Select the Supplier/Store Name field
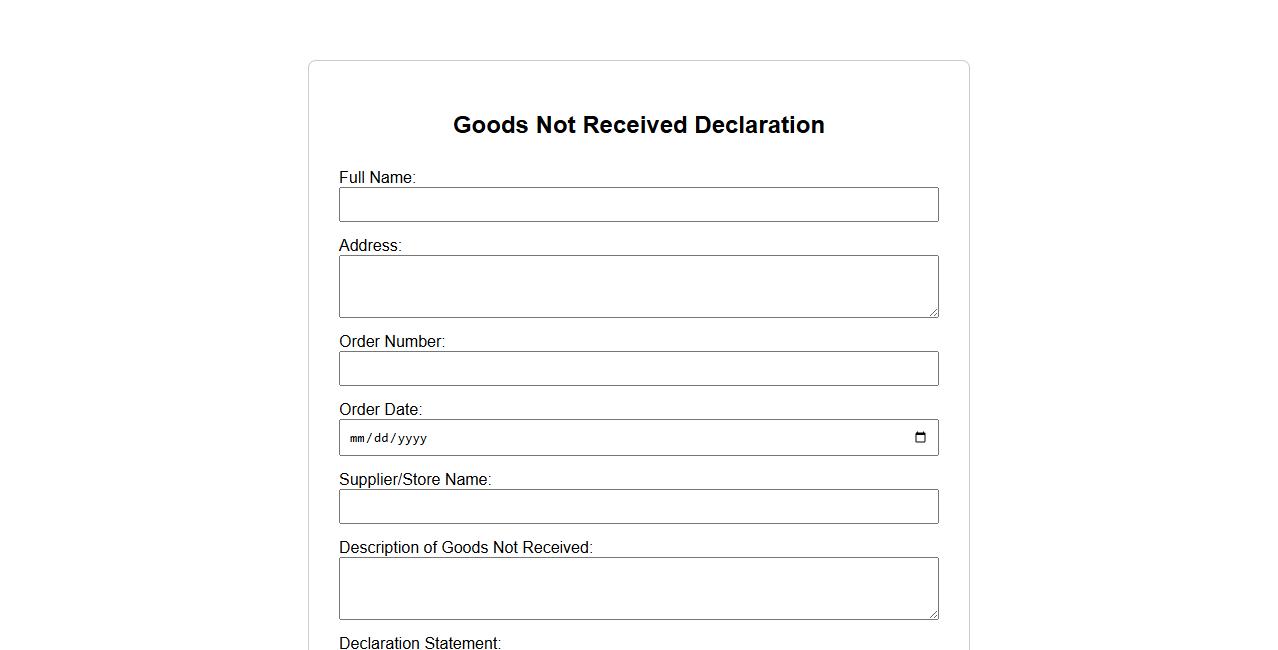The width and height of the screenshot is (1278, 650). [638, 507]
